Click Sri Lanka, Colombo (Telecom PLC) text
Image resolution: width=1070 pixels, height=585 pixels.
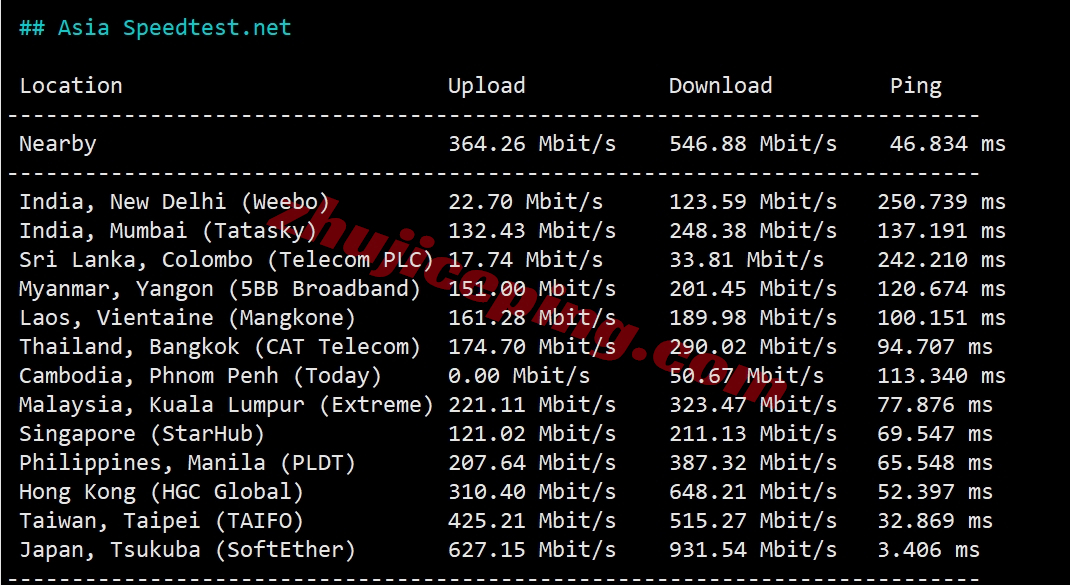point(227,260)
